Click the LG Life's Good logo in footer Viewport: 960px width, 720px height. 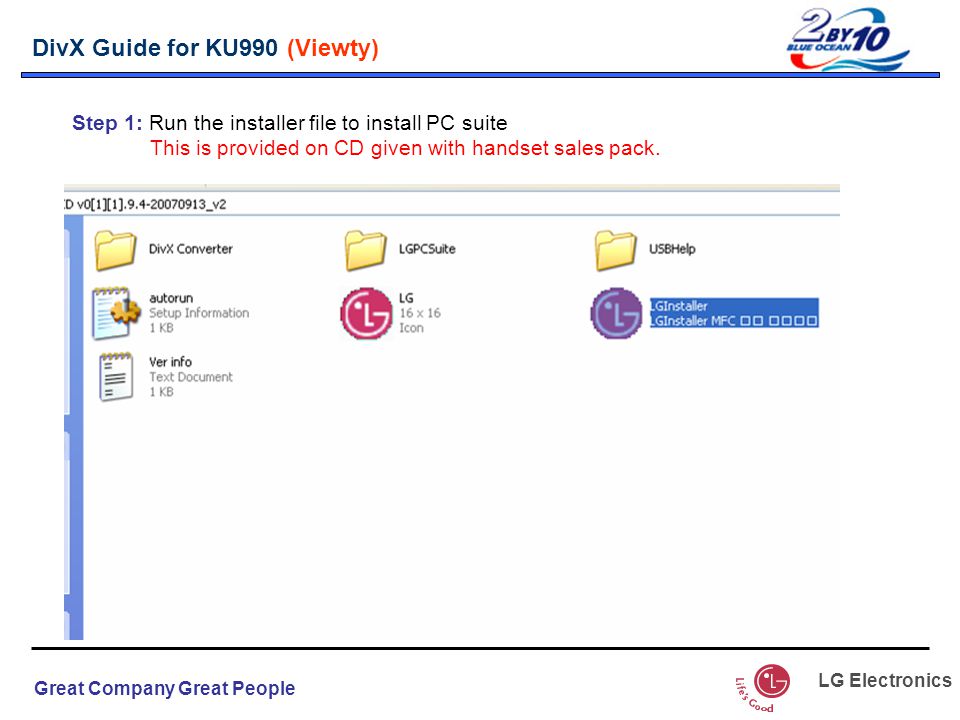point(763,688)
